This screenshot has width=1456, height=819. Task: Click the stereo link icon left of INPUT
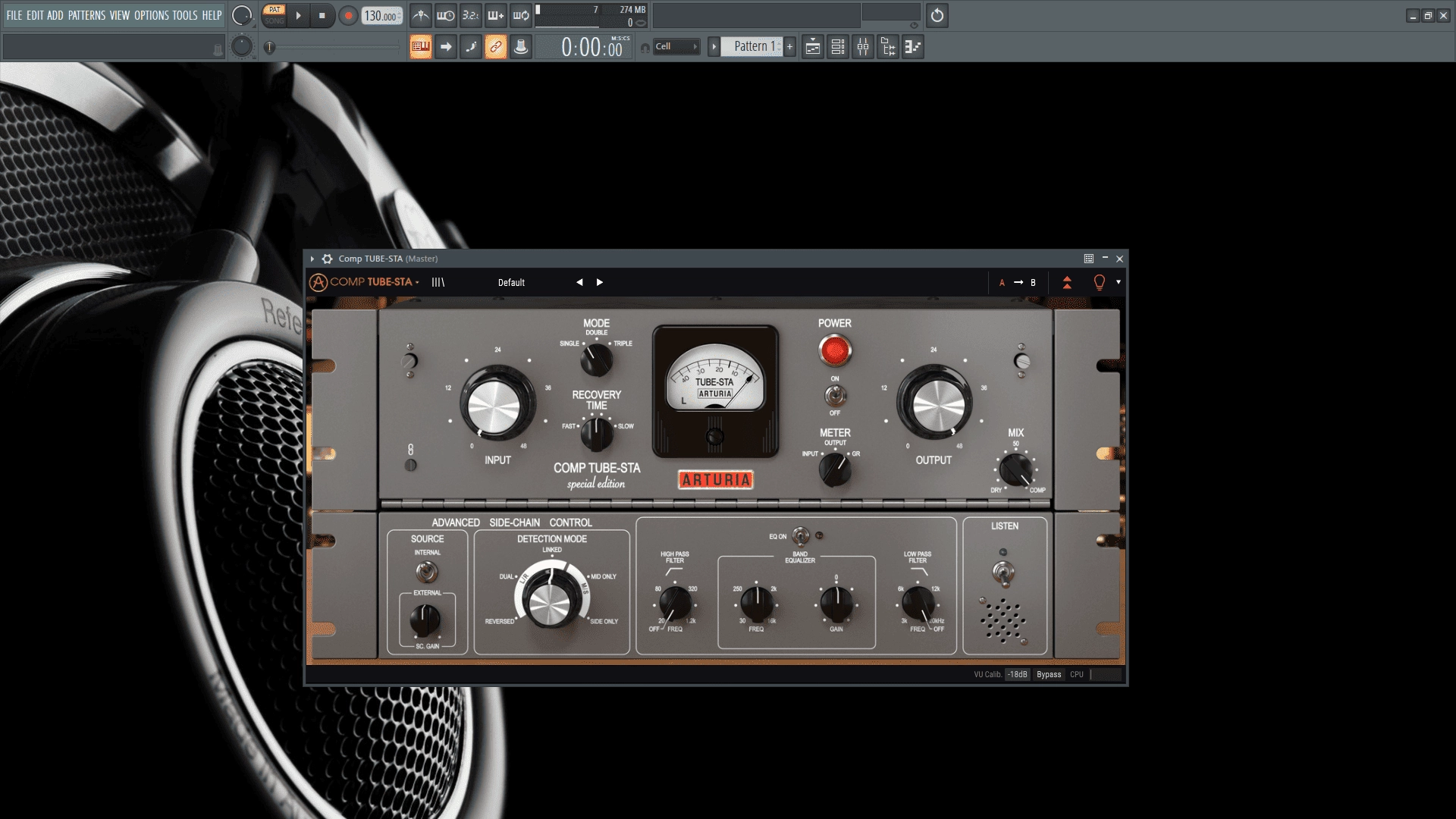(x=410, y=449)
